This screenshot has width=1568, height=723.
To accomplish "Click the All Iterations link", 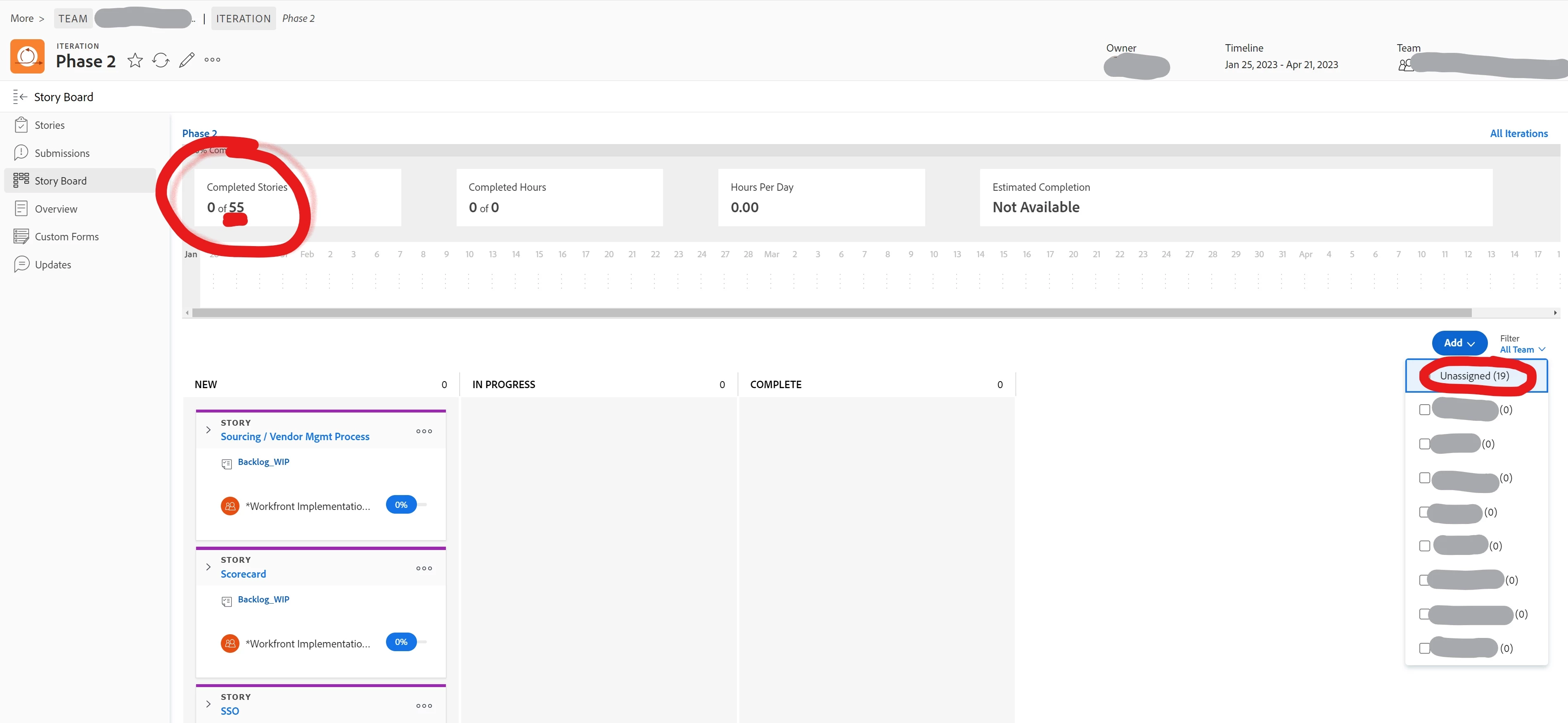I will (x=1518, y=133).
